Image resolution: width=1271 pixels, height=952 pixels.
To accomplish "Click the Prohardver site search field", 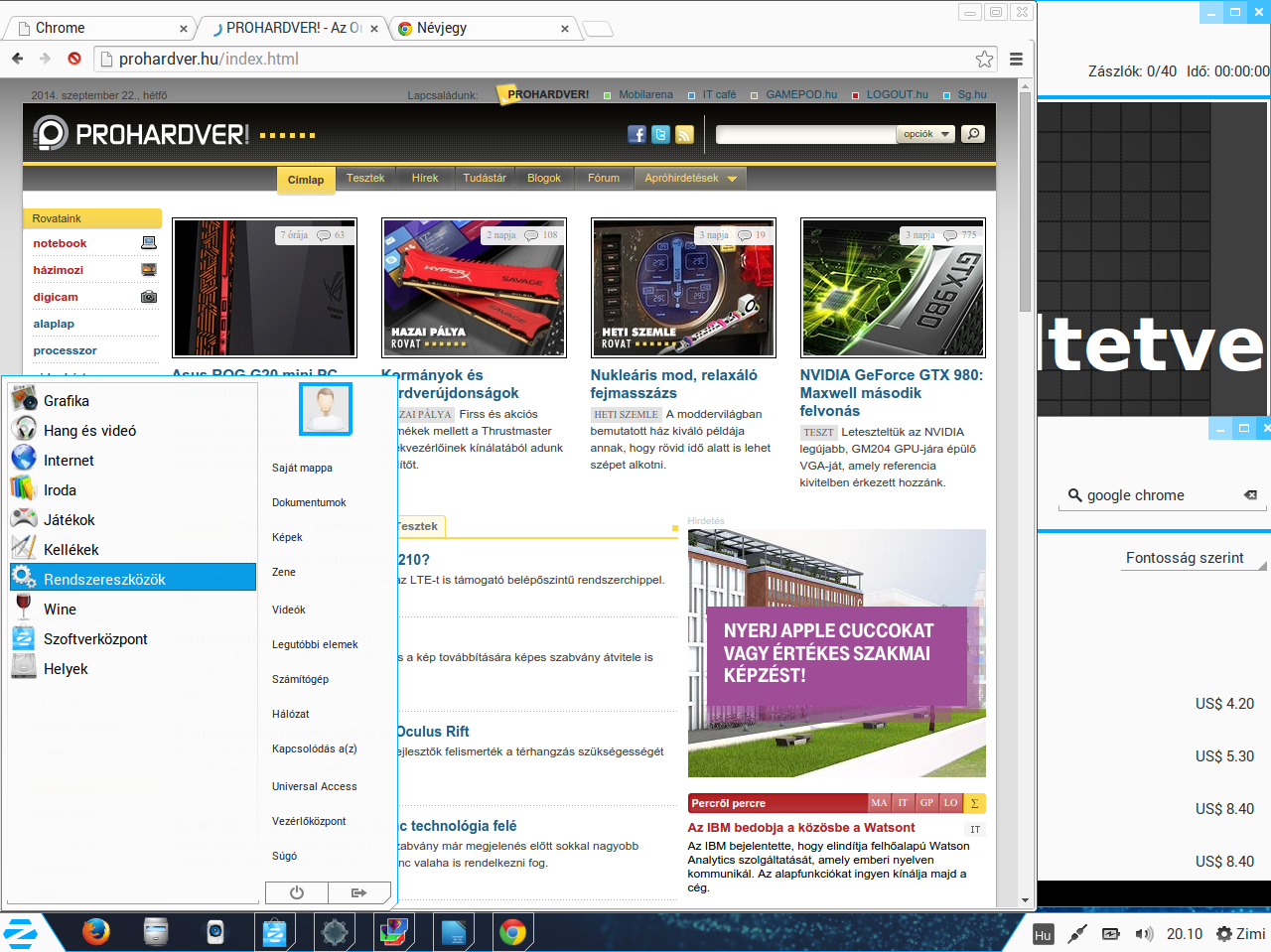I will coord(805,134).
